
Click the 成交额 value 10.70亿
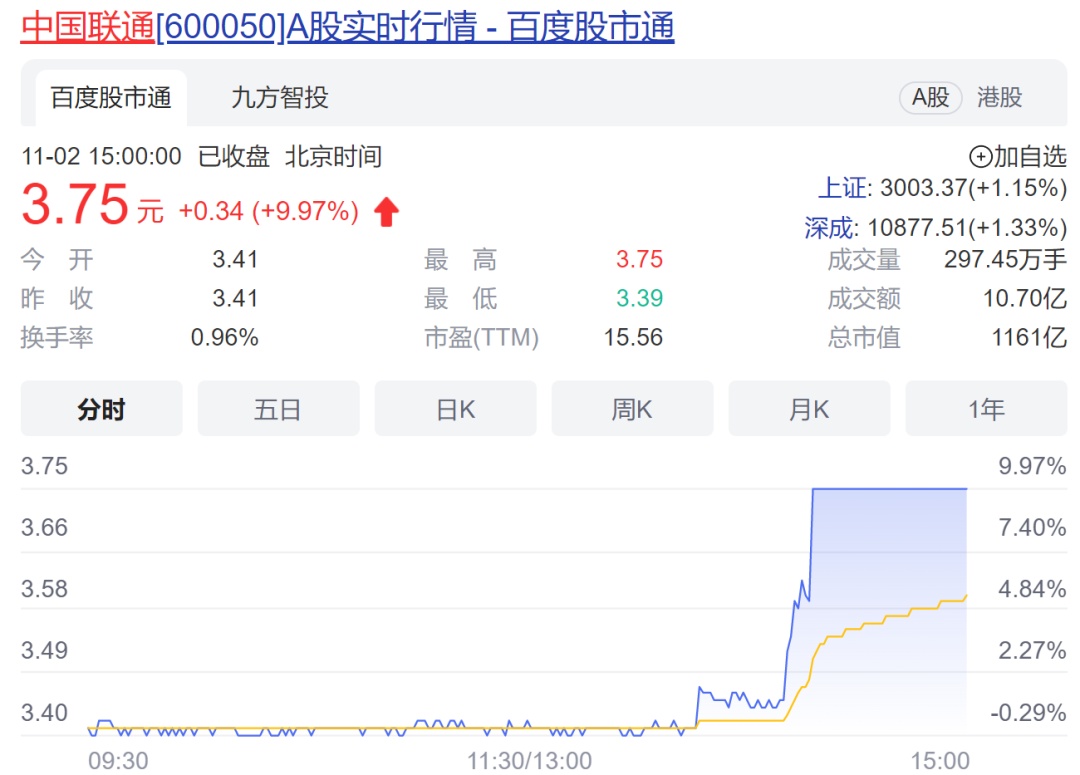click(x=1025, y=299)
